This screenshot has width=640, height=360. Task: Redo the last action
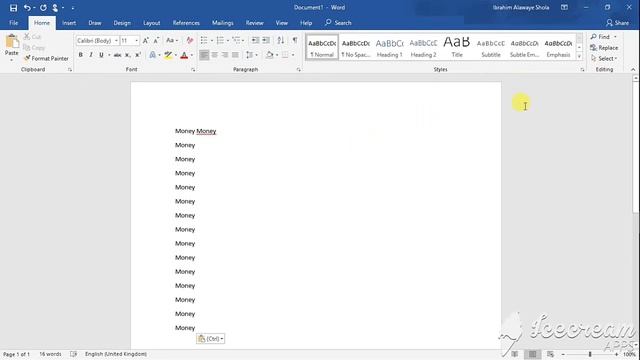pyautogui.click(x=43, y=8)
